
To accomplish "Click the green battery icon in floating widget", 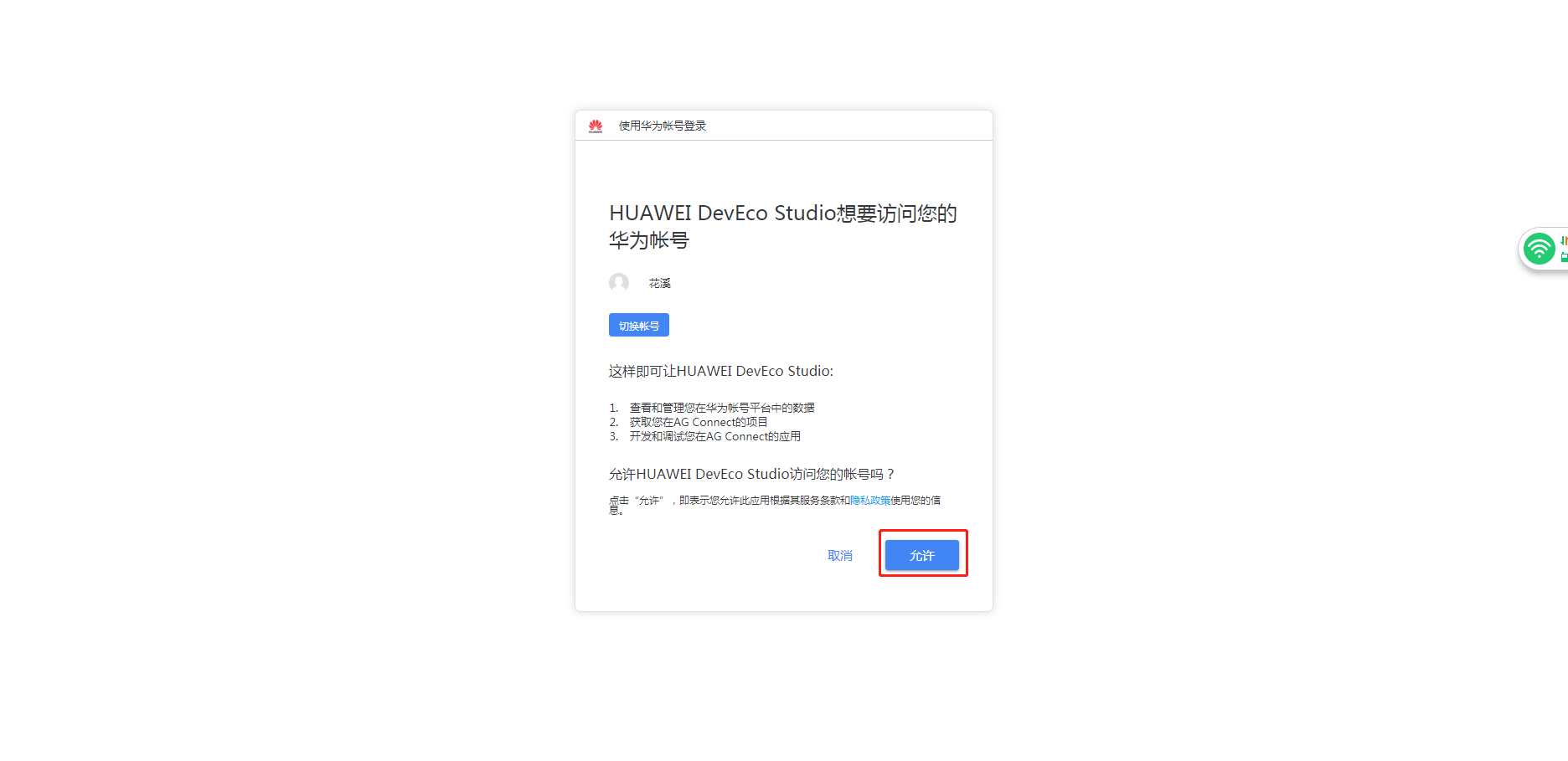I will [1564, 258].
